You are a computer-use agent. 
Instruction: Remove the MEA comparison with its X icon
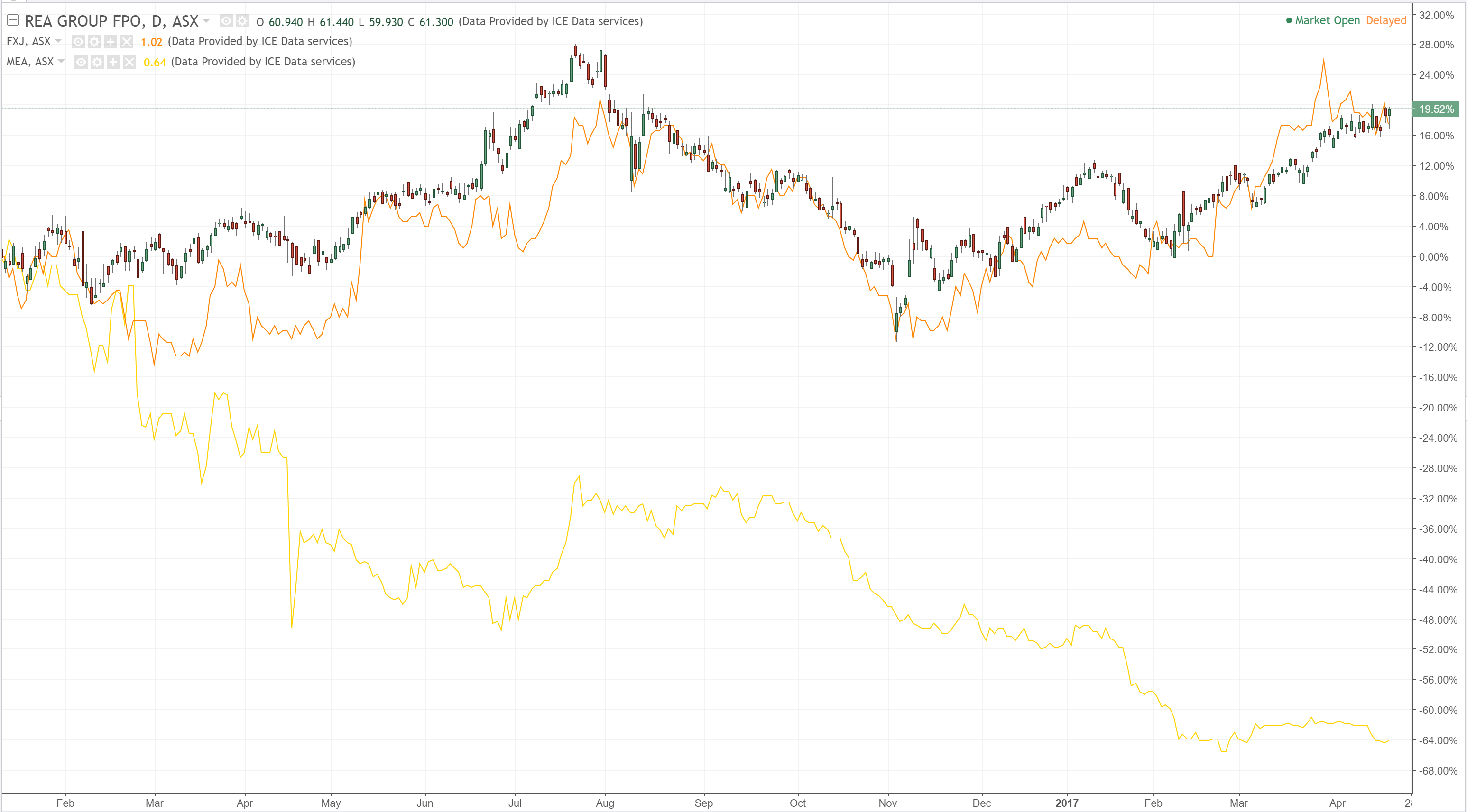(129, 62)
